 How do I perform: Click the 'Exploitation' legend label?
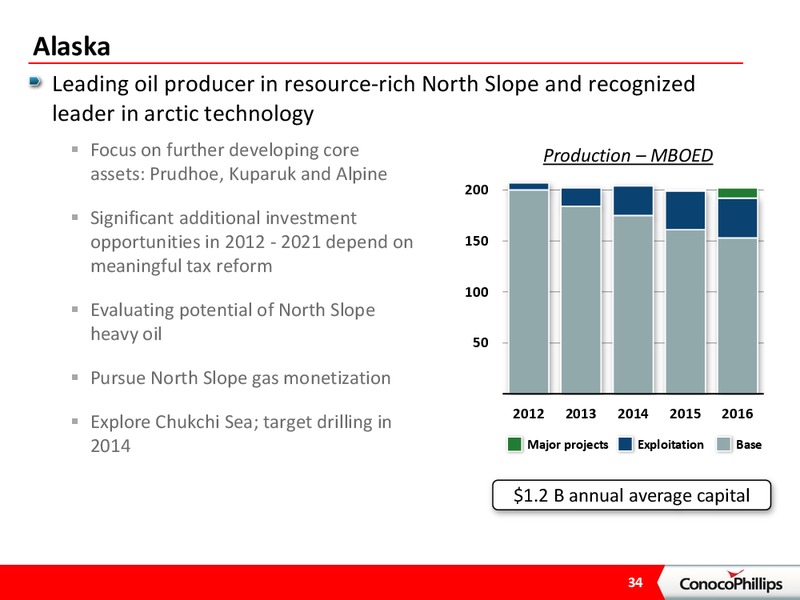tap(670, 444)
